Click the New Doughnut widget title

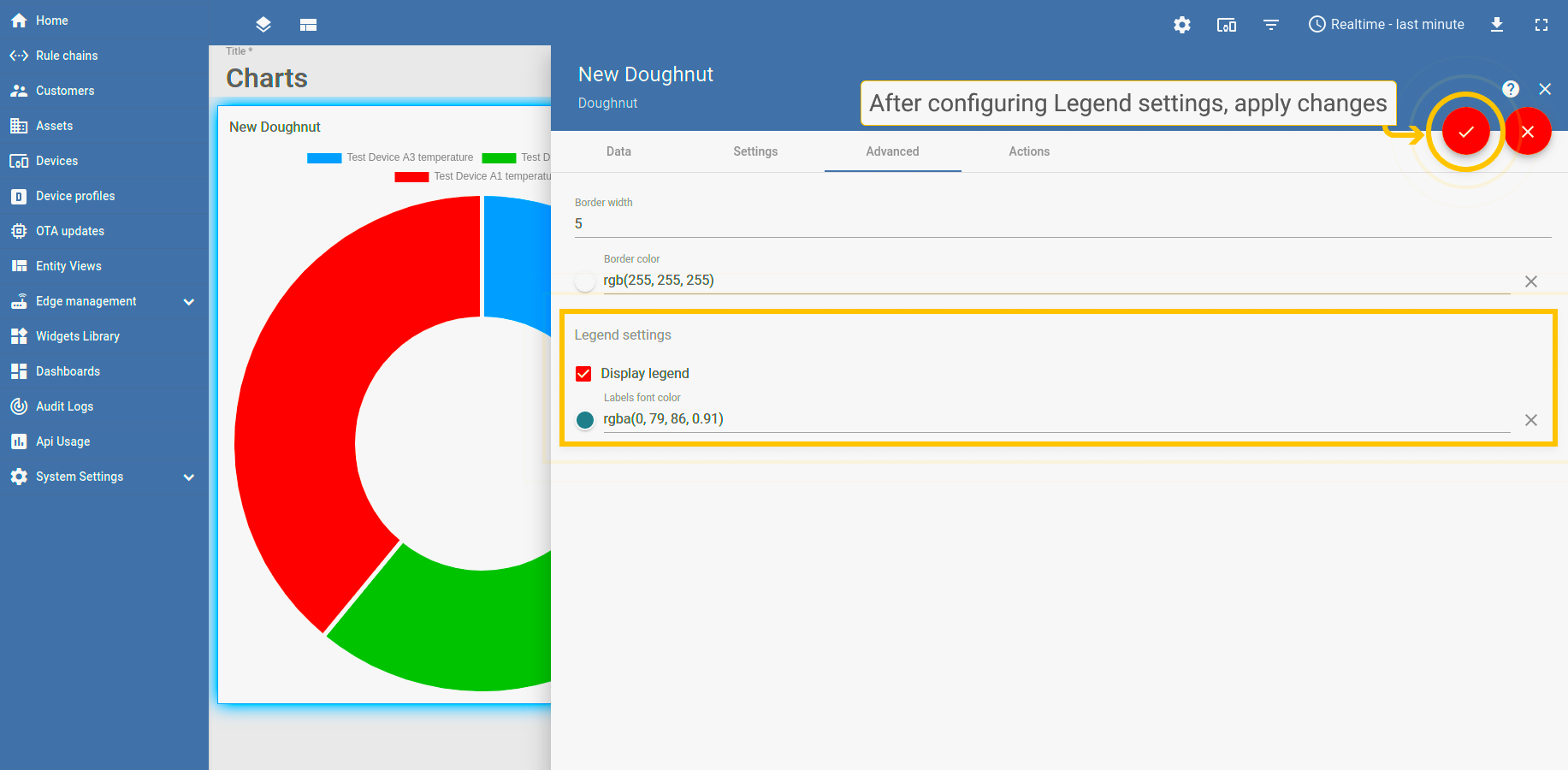click(275, 127)
